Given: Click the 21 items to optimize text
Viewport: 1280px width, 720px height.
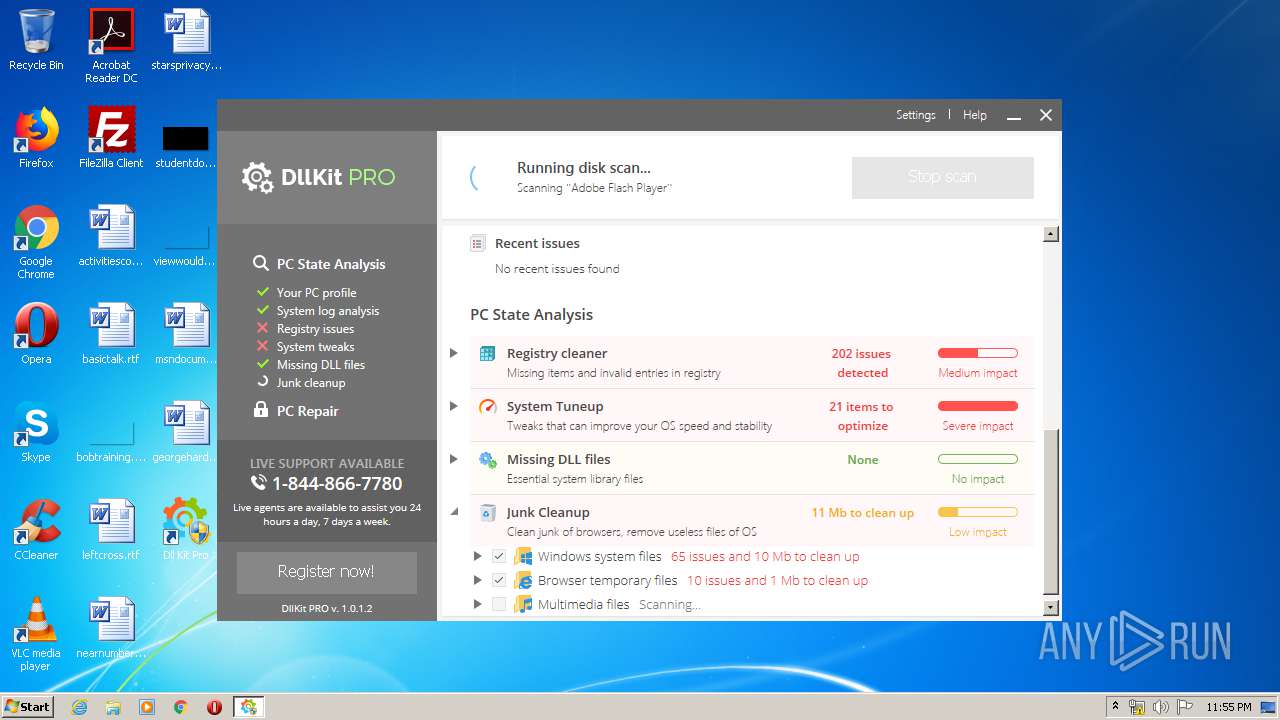Looking at the screenshot, I should (862, 416).
